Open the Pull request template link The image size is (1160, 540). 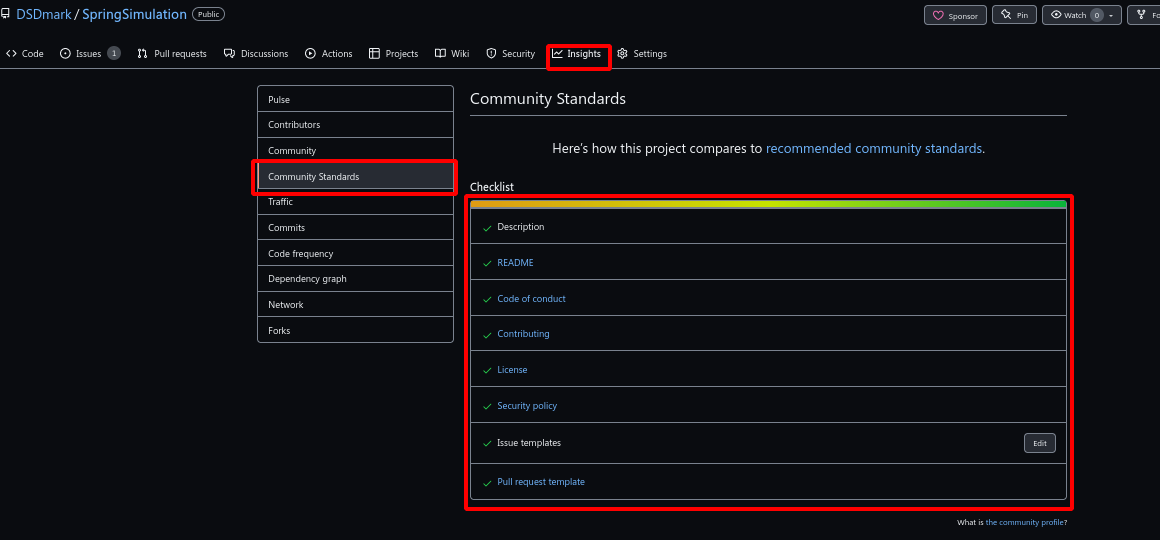(x=541, y=482)
